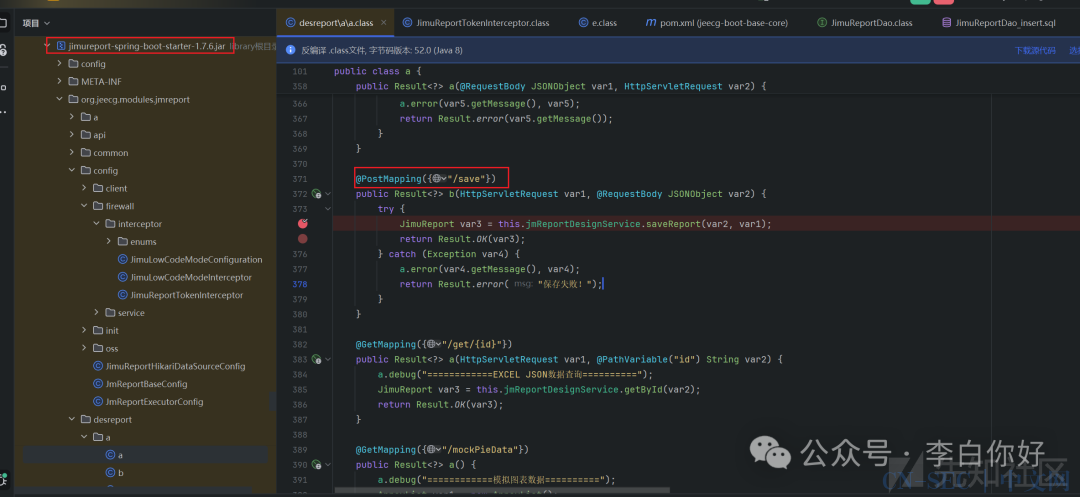Click the endpoint gutter icon on line 383
The height and width of the screenshot is (497, 1080).
(x=316, y=359)
